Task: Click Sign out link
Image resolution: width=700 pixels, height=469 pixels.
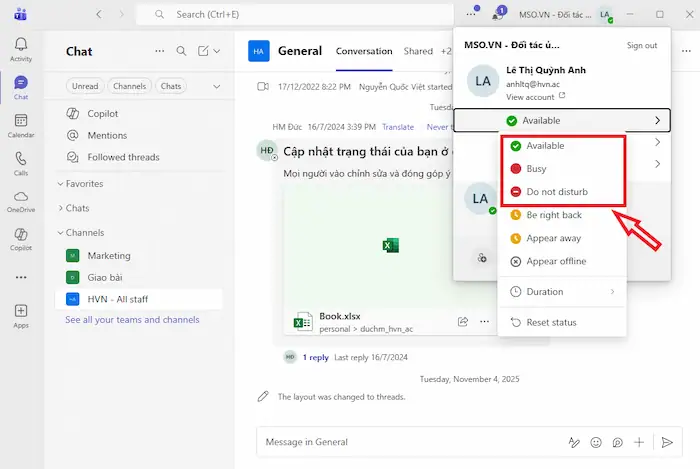Action: click(642, 45)
